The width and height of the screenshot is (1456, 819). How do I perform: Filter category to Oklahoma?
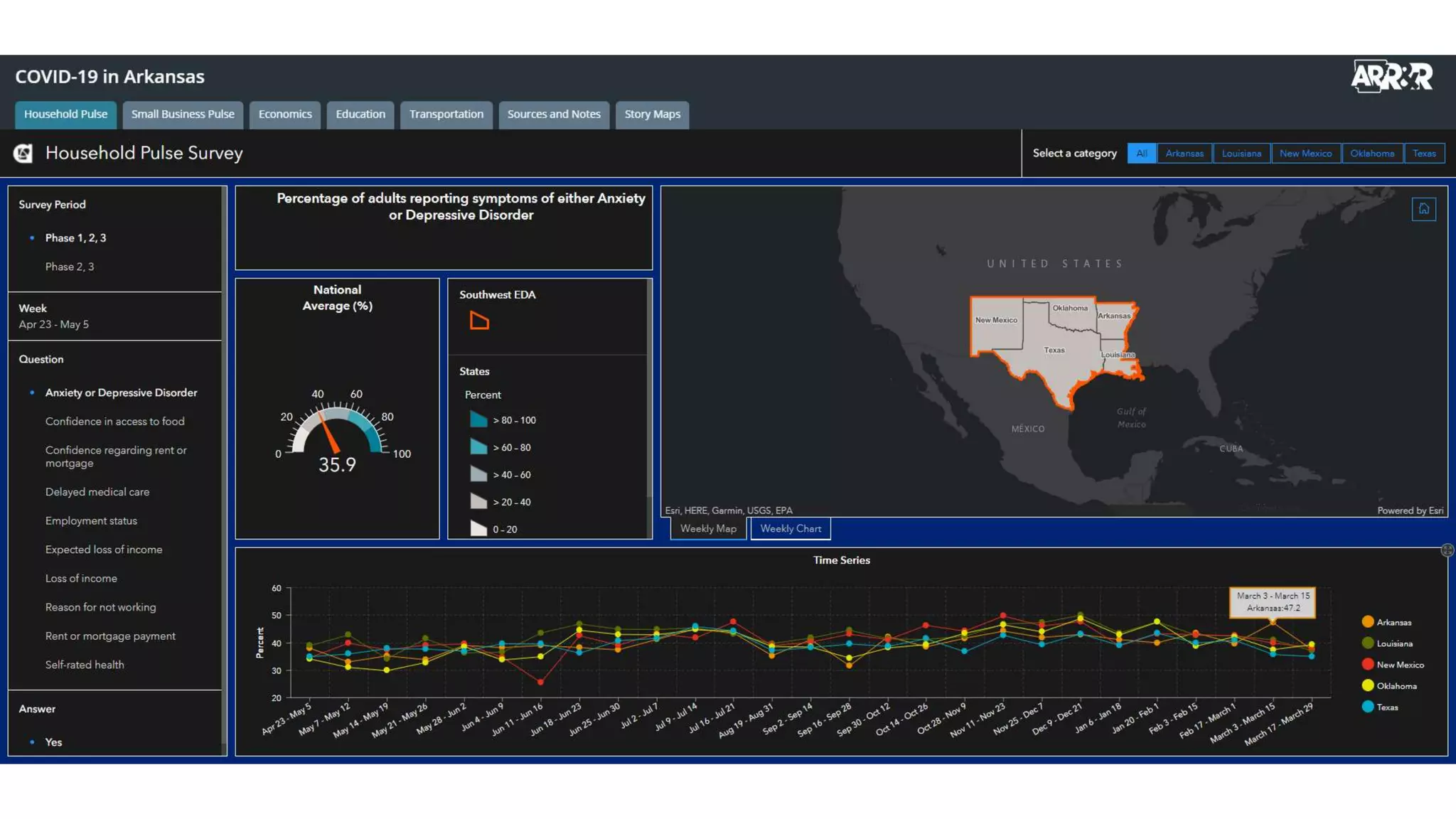(1371, 154)
